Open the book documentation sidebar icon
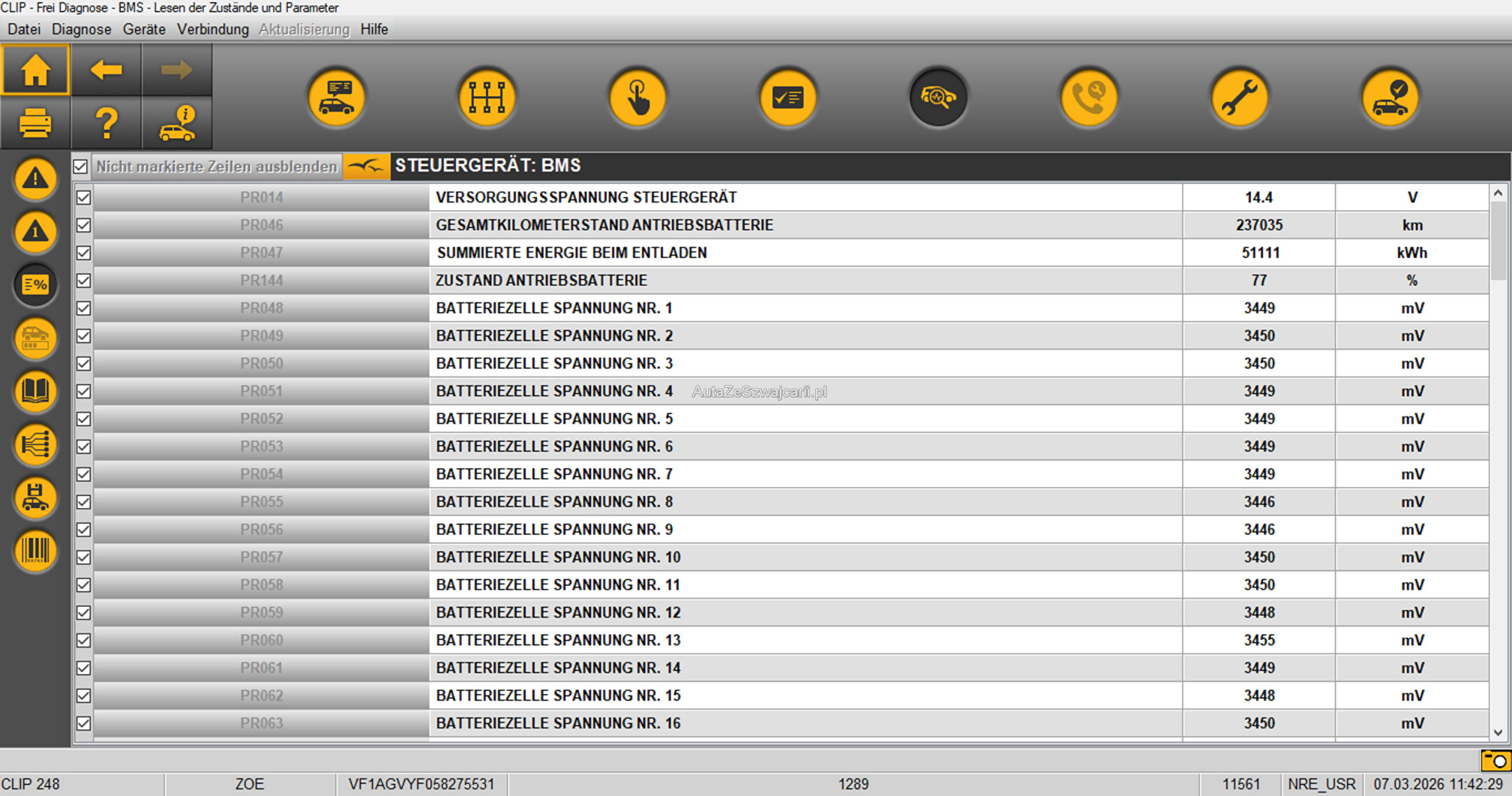1512x796 pixels. pos(35,392)
